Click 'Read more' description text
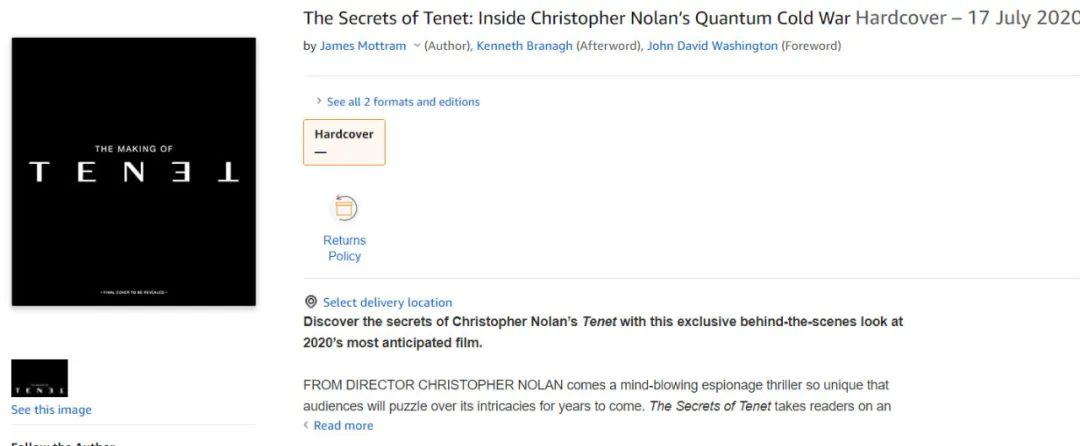Screen dimensions: 1080x446 click(x=343, y=425)
